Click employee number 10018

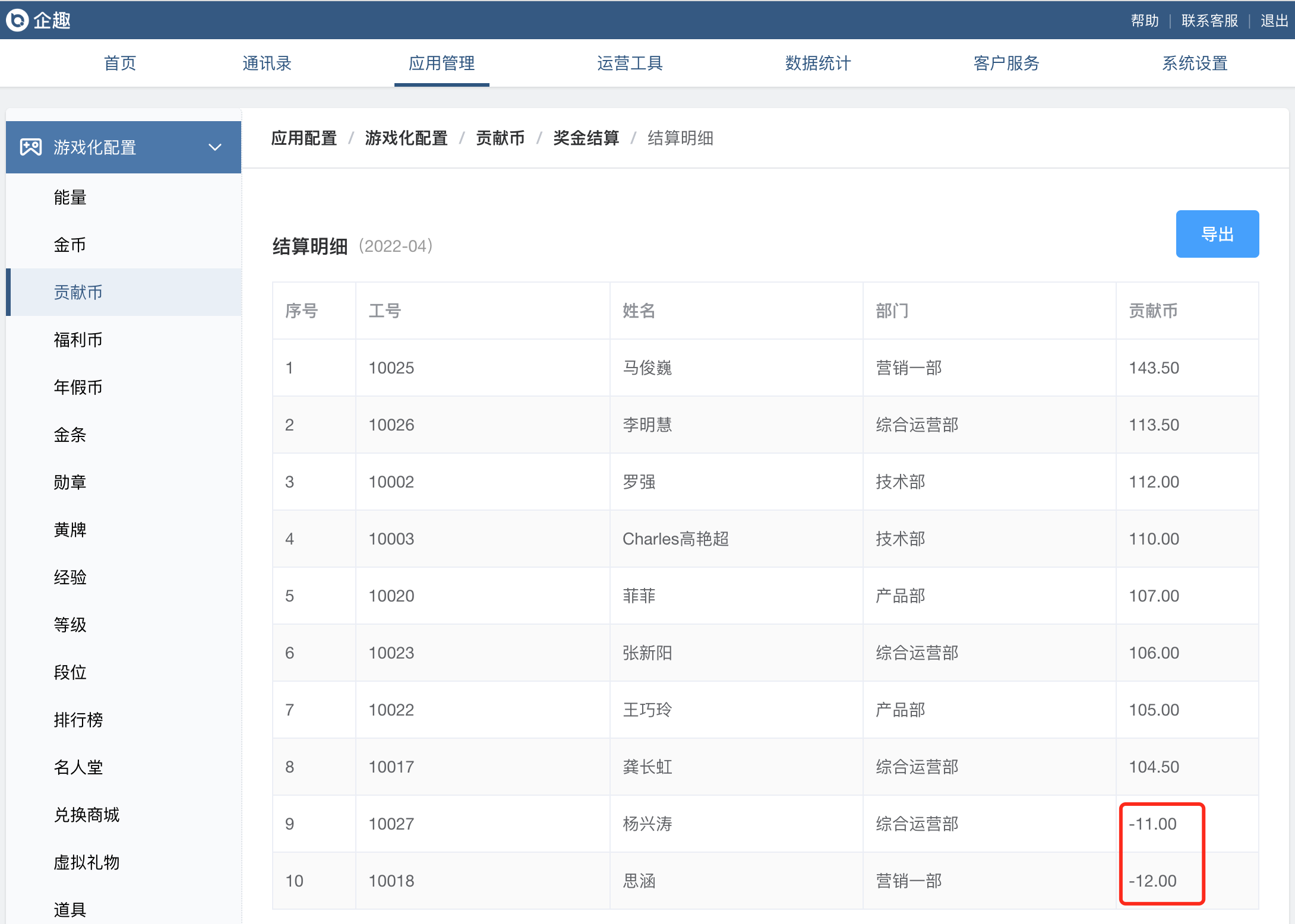point(391,881)
